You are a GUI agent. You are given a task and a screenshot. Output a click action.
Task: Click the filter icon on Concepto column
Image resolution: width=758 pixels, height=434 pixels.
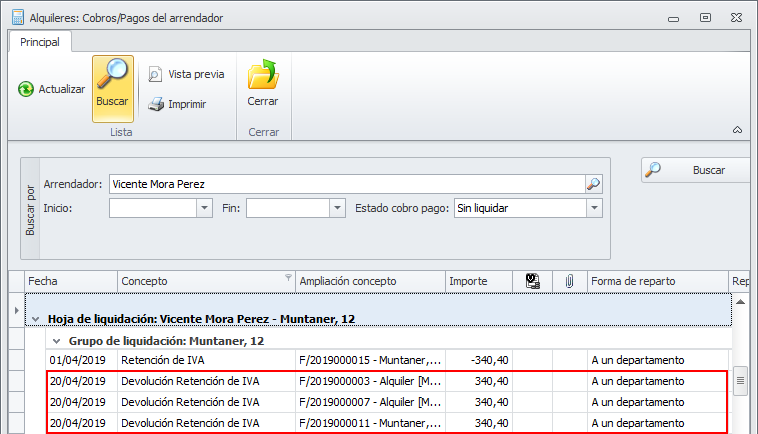coord(288,277)
